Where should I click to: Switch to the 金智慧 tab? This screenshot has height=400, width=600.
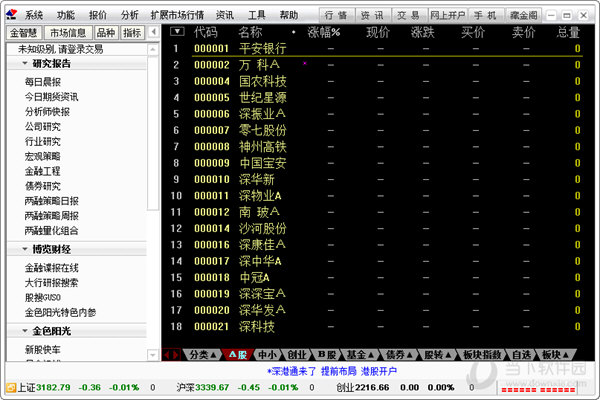pos(24,33)
